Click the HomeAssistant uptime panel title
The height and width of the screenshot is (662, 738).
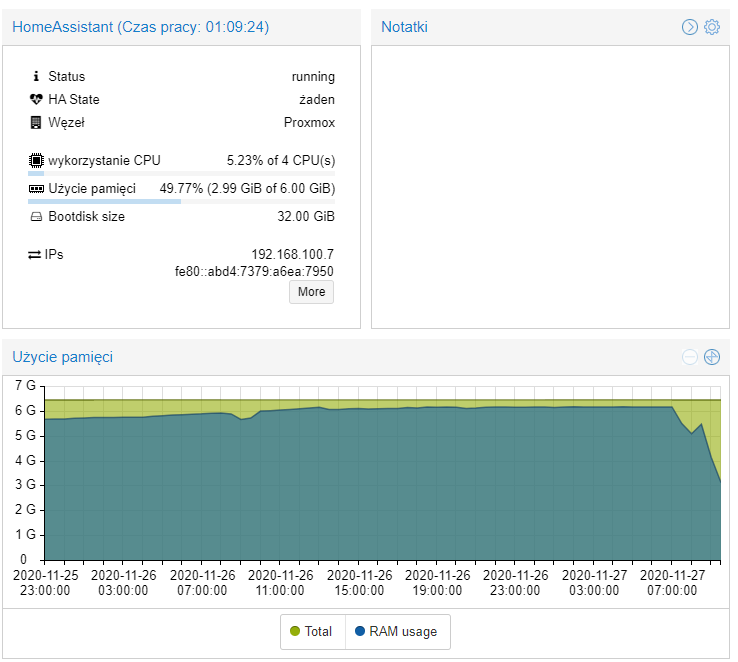(x=141, y=27)
